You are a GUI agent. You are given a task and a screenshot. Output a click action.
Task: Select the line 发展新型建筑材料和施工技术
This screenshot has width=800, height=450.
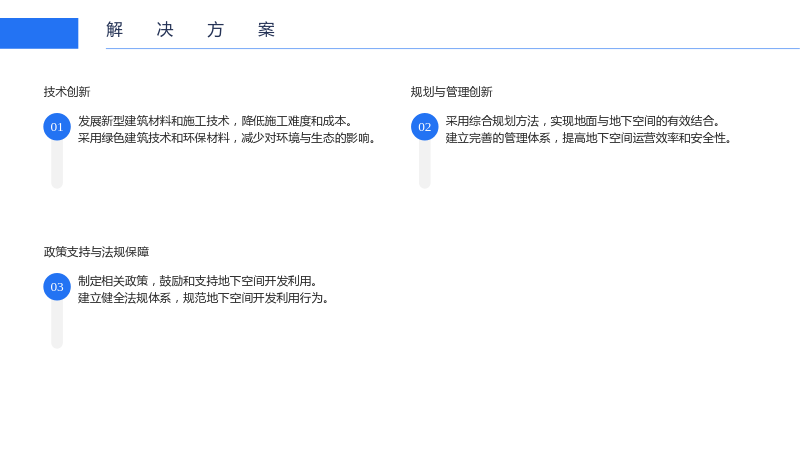pos(215,121)
